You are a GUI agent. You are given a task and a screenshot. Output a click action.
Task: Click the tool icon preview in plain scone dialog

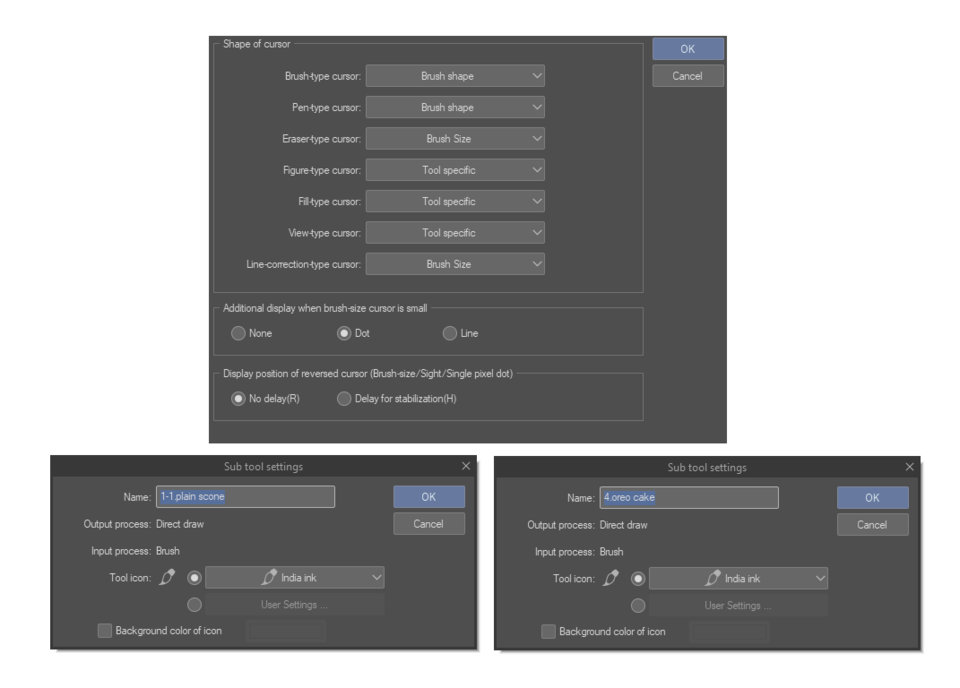click(x=167, y=577)
